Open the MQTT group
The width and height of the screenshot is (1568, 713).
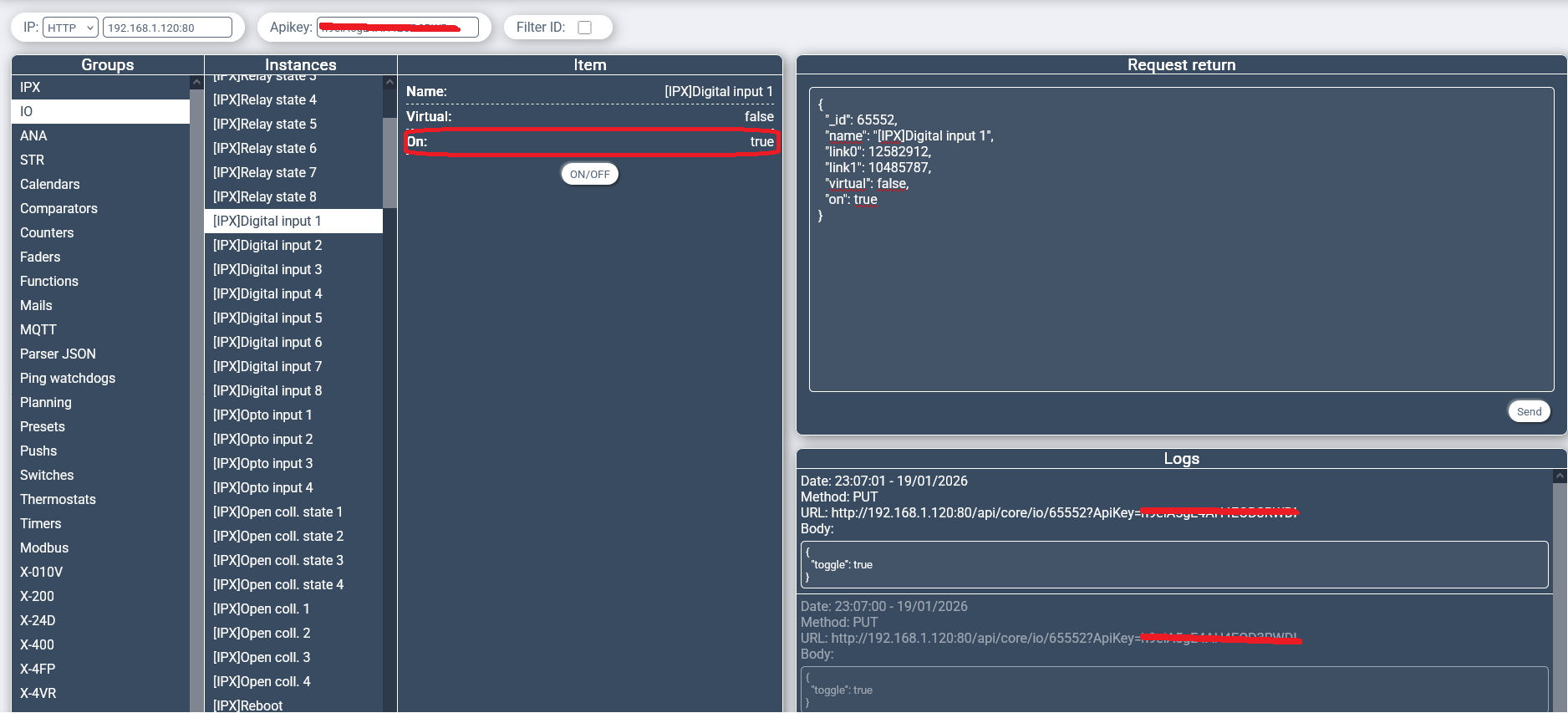pyautogui.click(x=100, y=330)
